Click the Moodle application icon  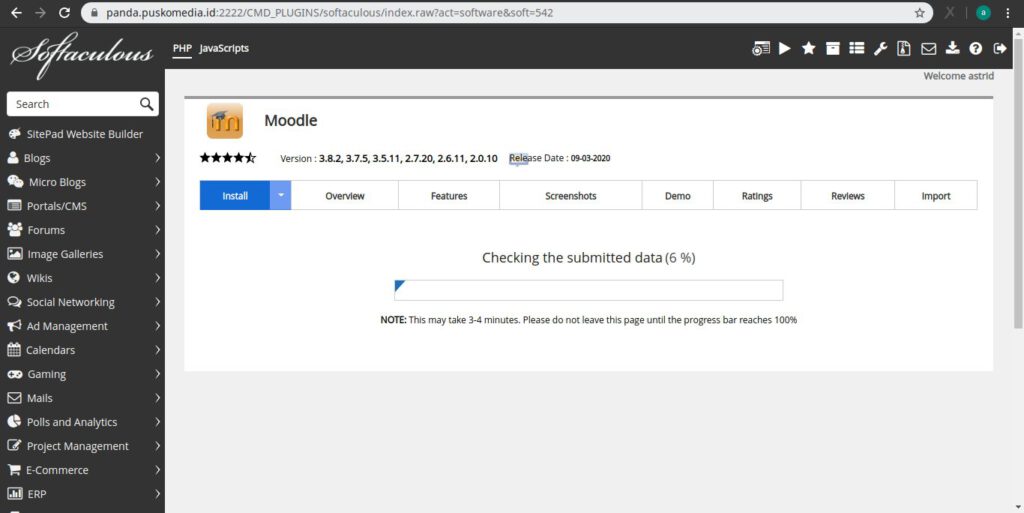pos(225,121)
